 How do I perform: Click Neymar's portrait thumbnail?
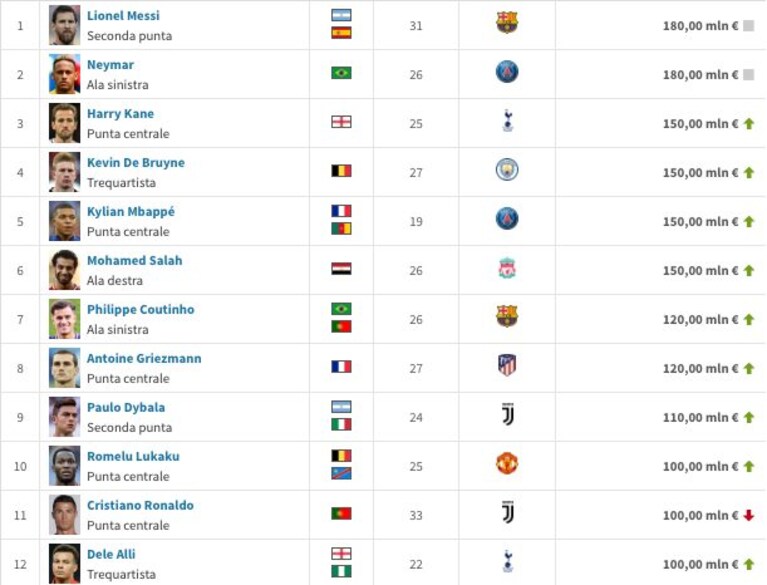(x=65, y=74)
